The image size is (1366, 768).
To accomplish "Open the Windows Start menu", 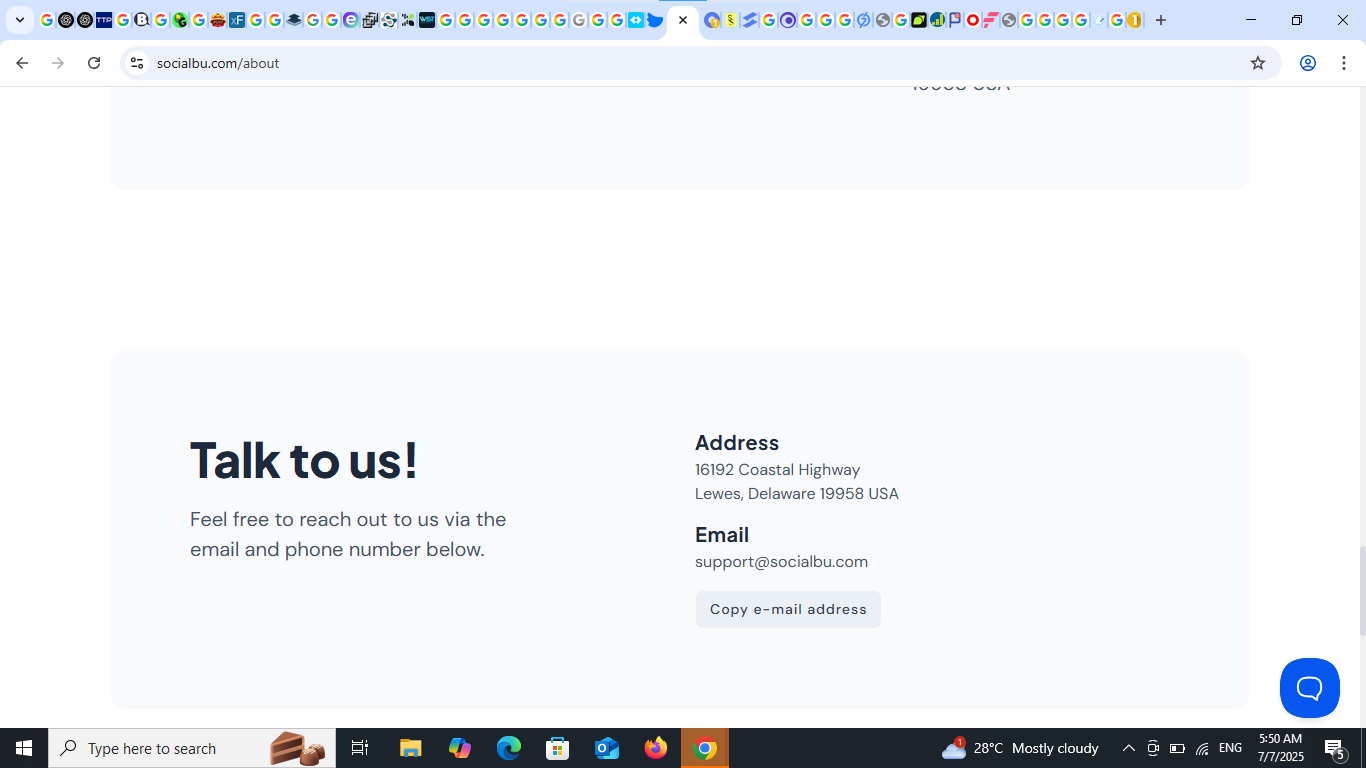I will [x=24, y=748].
